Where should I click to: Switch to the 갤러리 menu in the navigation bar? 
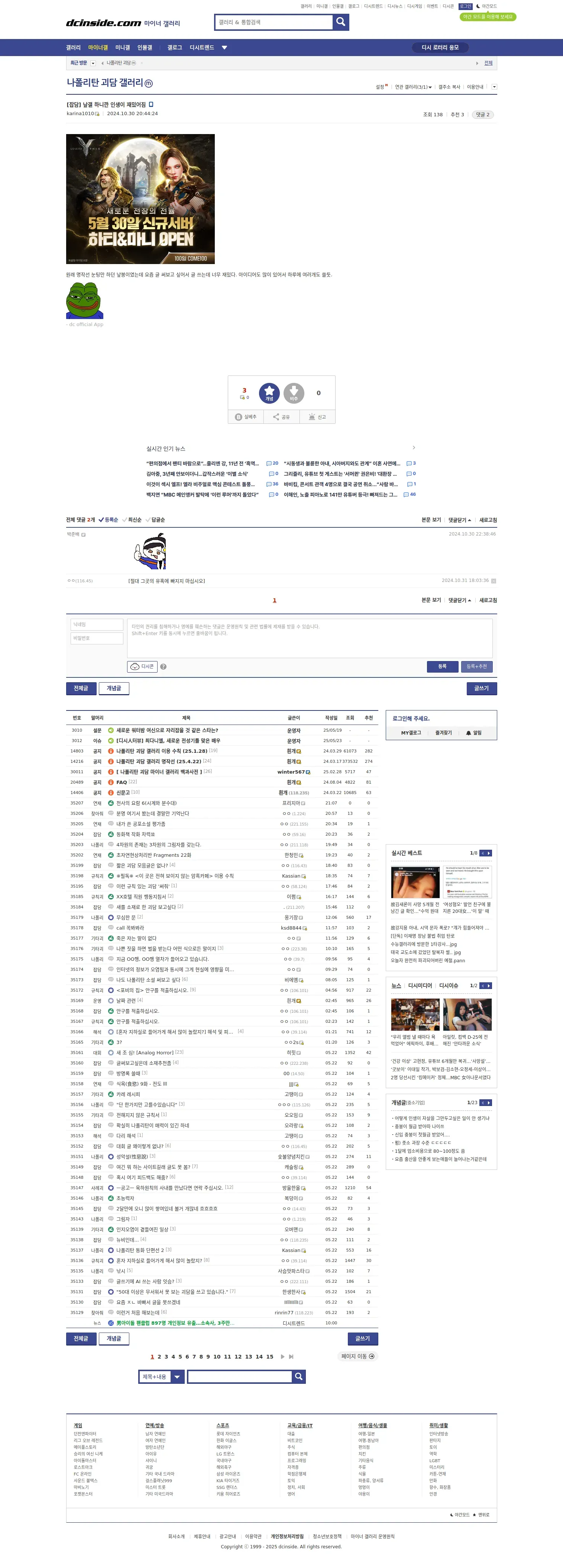click(x=73, y=48)
